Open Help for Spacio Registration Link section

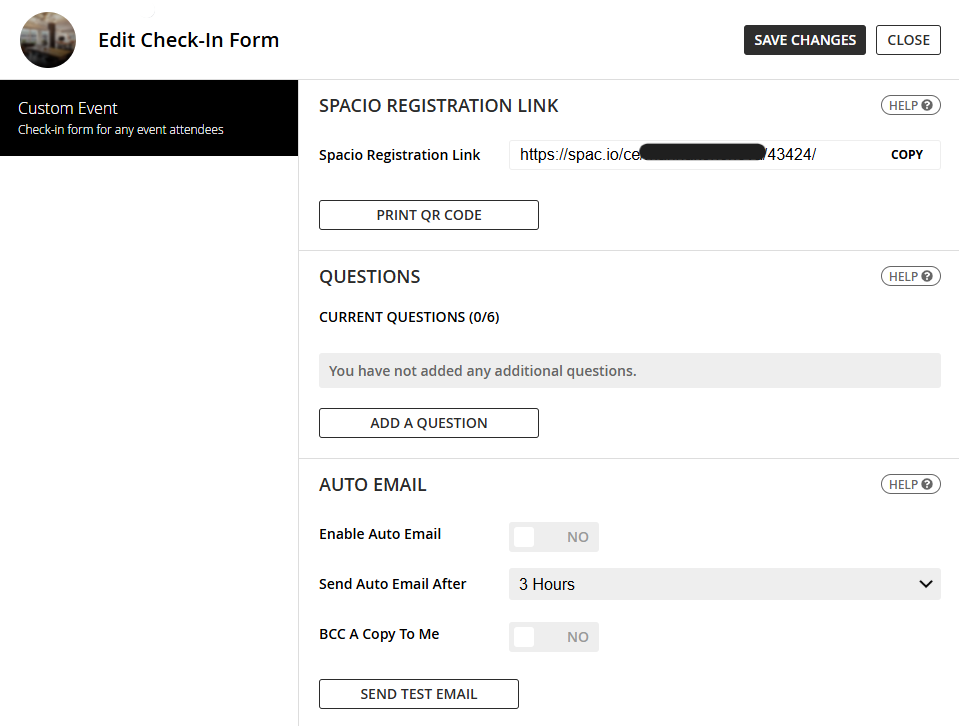coord(909,105)
